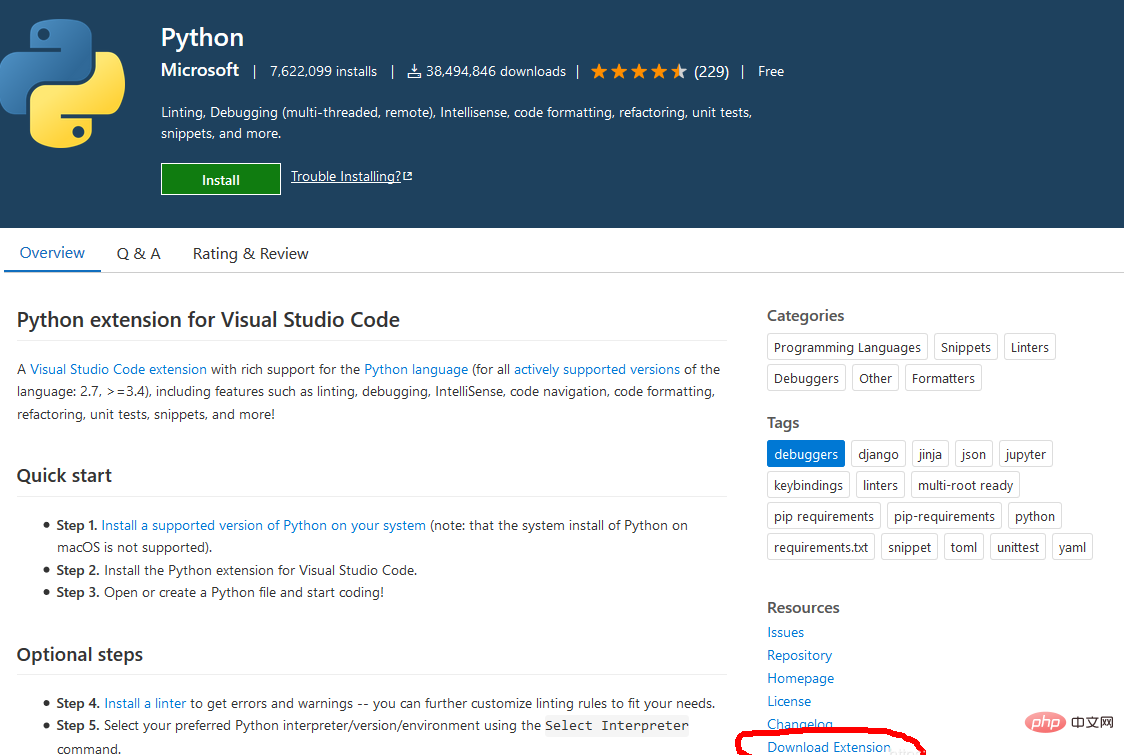Click the jupyter tag

[x=1025, y=454]
